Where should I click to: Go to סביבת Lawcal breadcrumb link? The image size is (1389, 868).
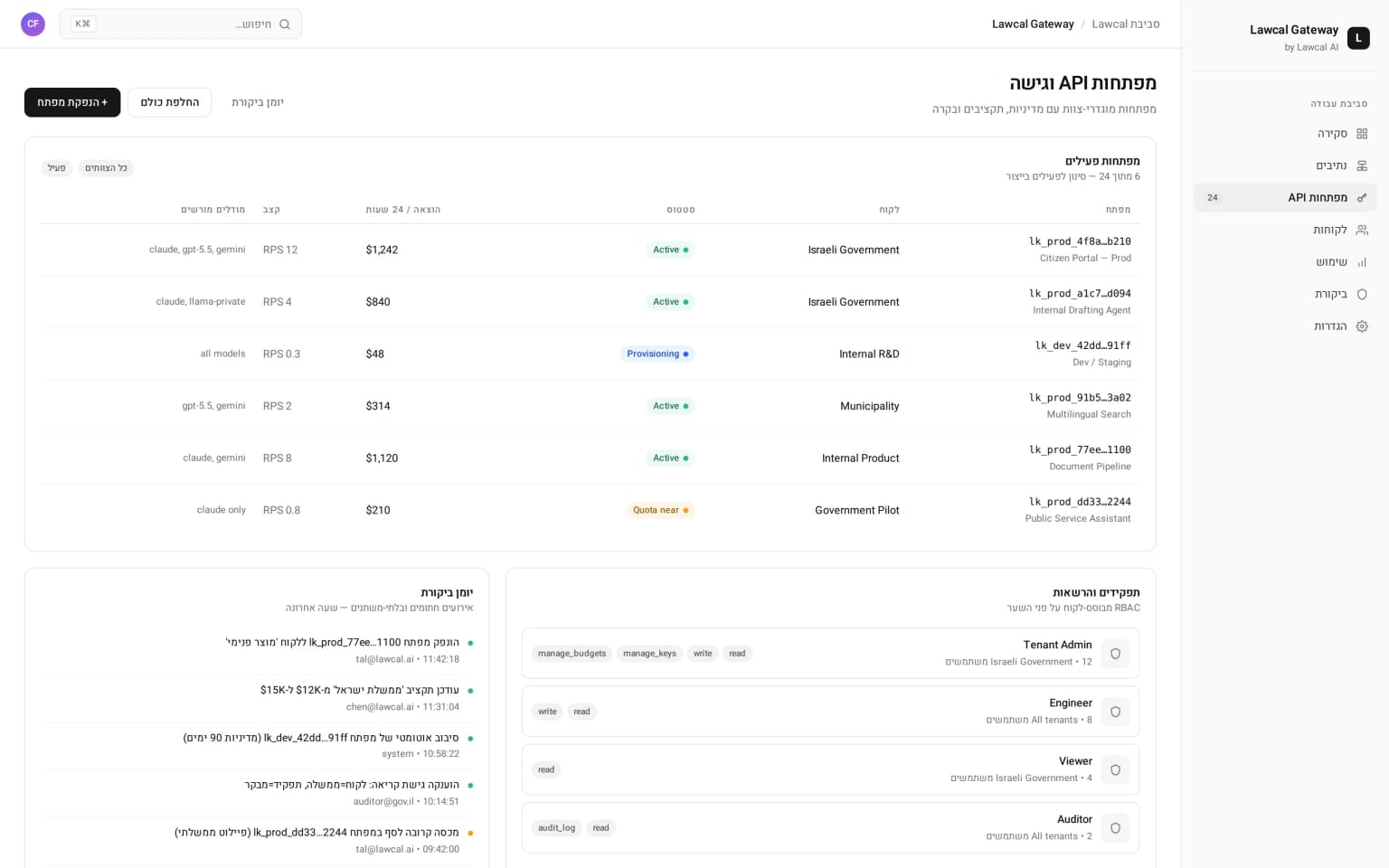click(1126, 24)
